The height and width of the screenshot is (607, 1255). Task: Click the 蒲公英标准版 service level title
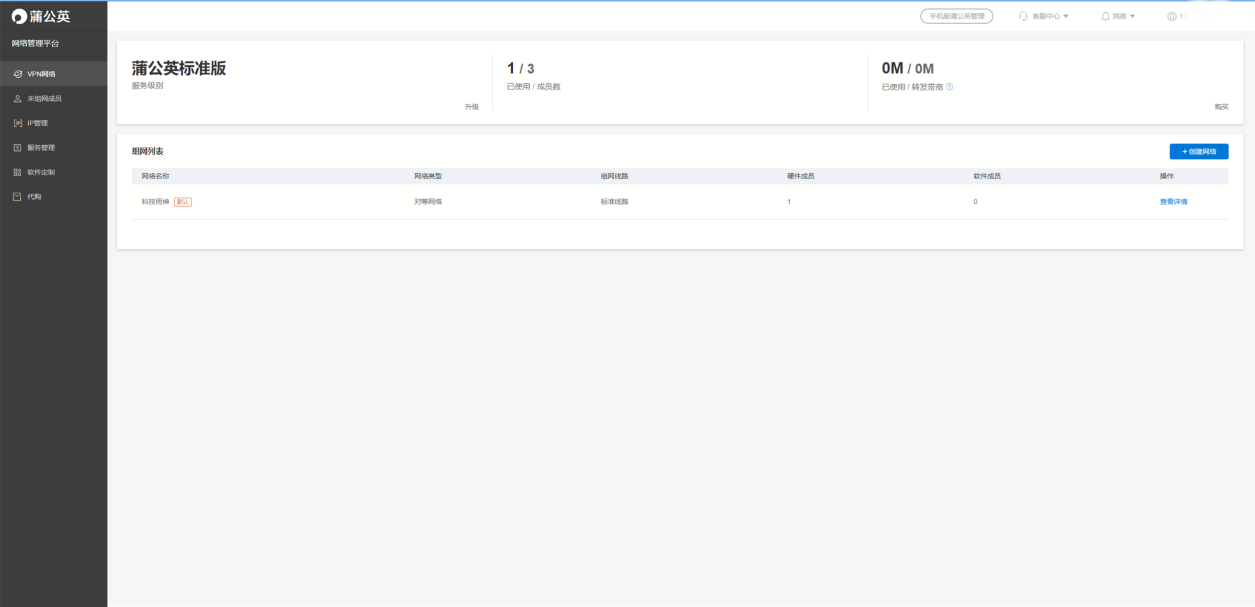(x=179, y=68)
